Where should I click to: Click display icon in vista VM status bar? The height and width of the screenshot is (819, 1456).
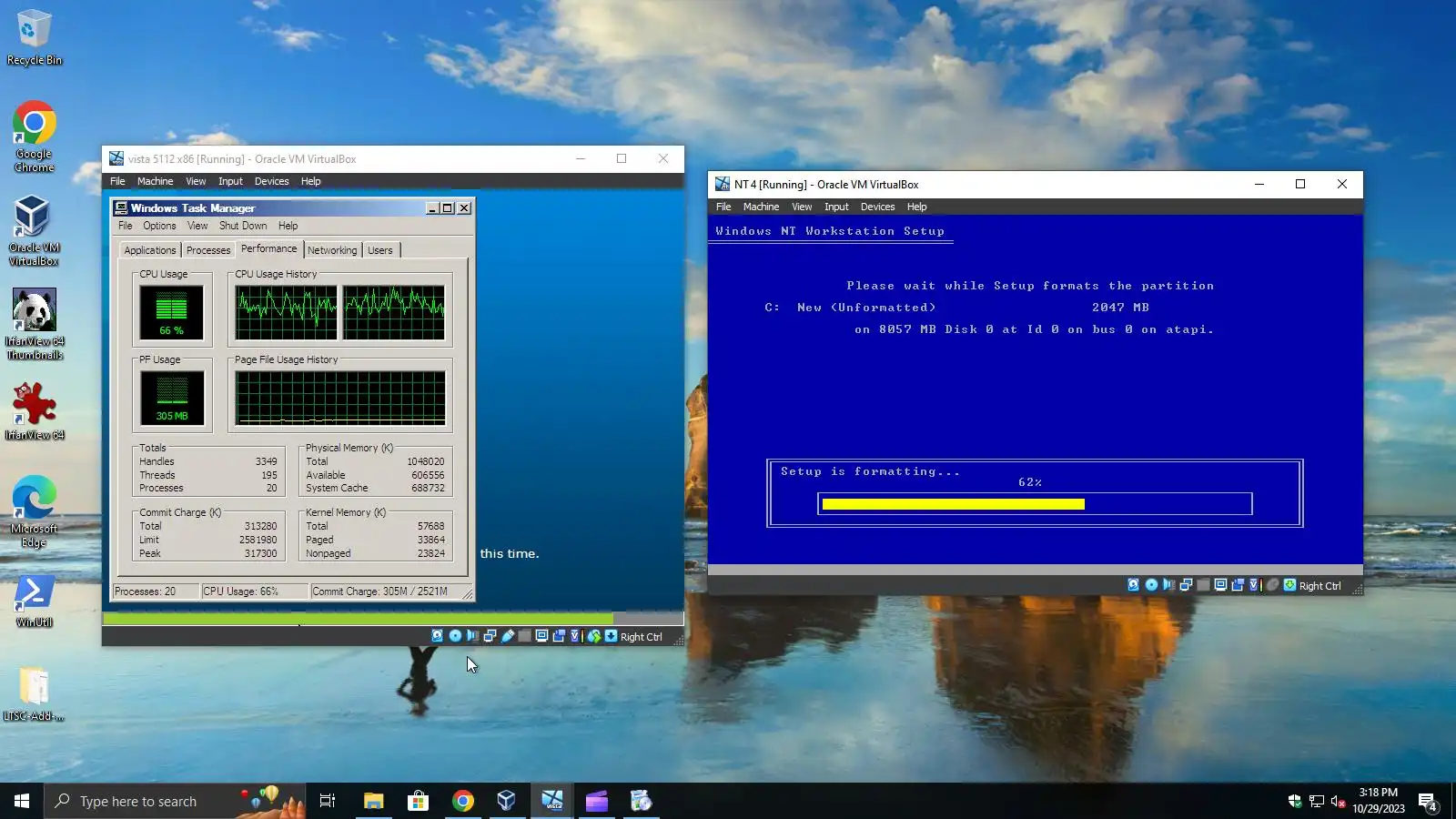(541, 636)
